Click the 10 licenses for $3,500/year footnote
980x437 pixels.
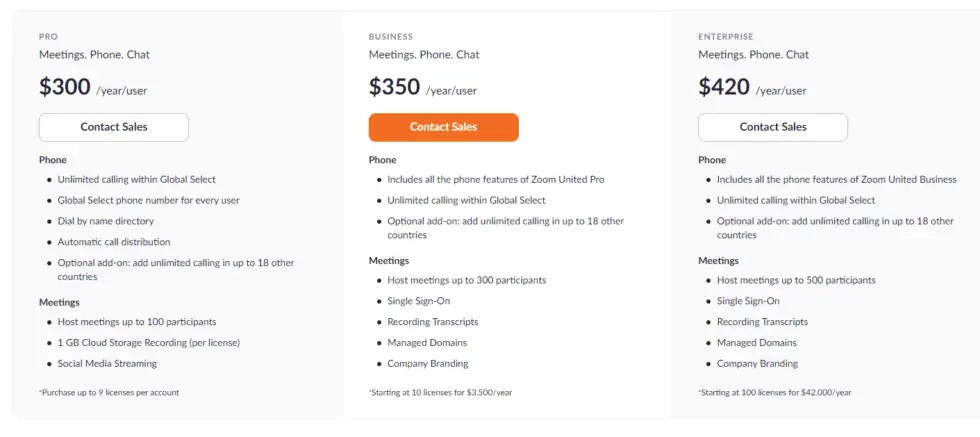(x=440, y=393)
